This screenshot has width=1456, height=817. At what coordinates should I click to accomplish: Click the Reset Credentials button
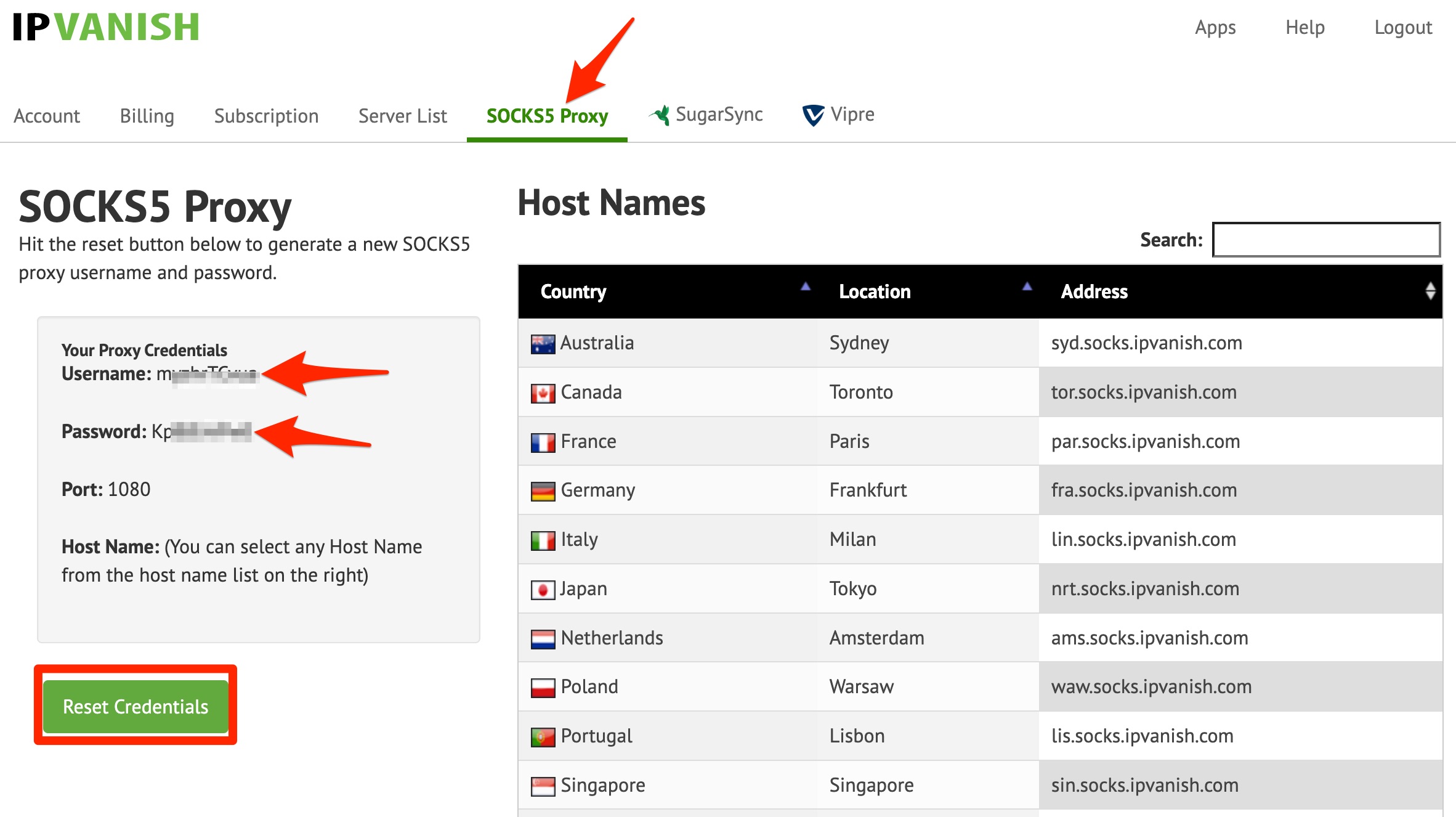[x=135, y=706]
